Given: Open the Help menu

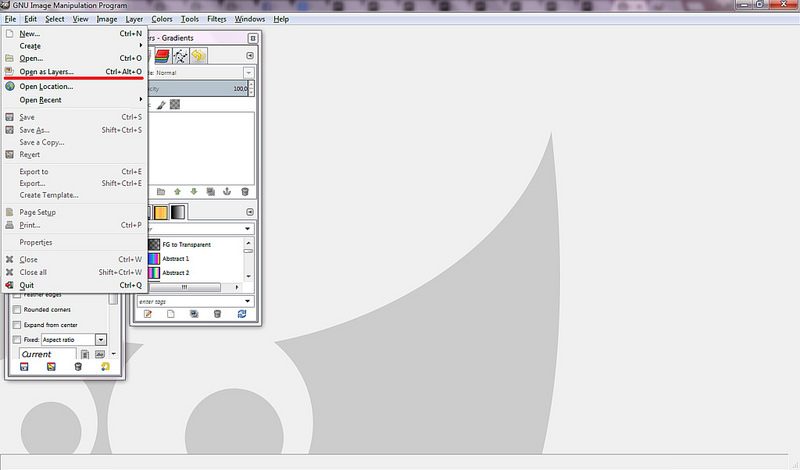Looking at the screenshot, I should coord(281,19).
